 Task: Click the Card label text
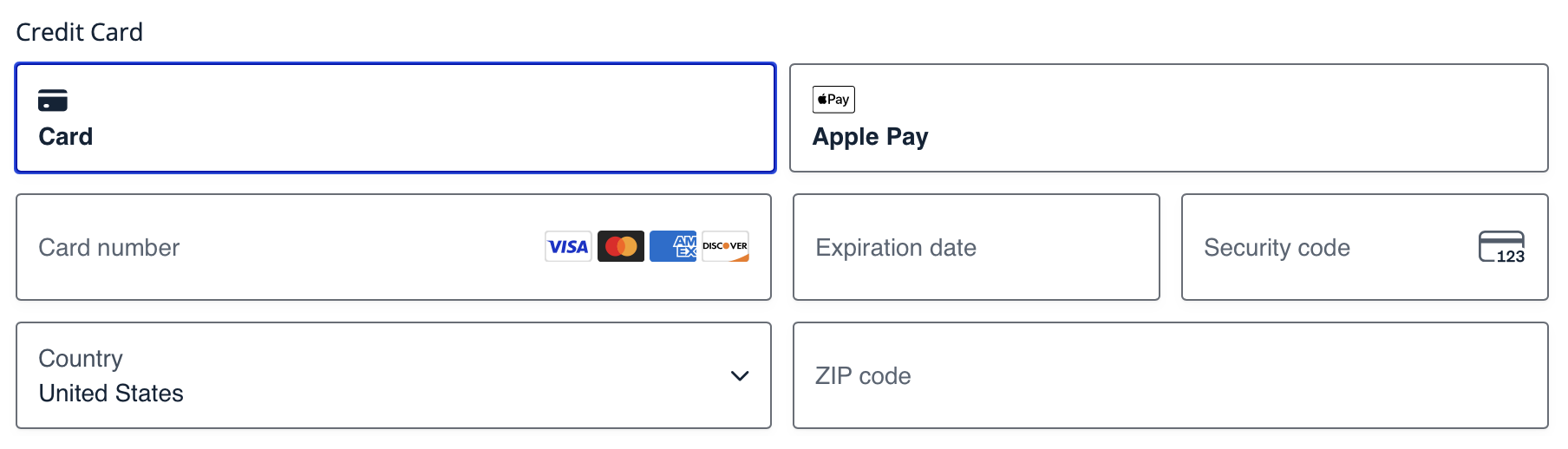coord(66,137)
